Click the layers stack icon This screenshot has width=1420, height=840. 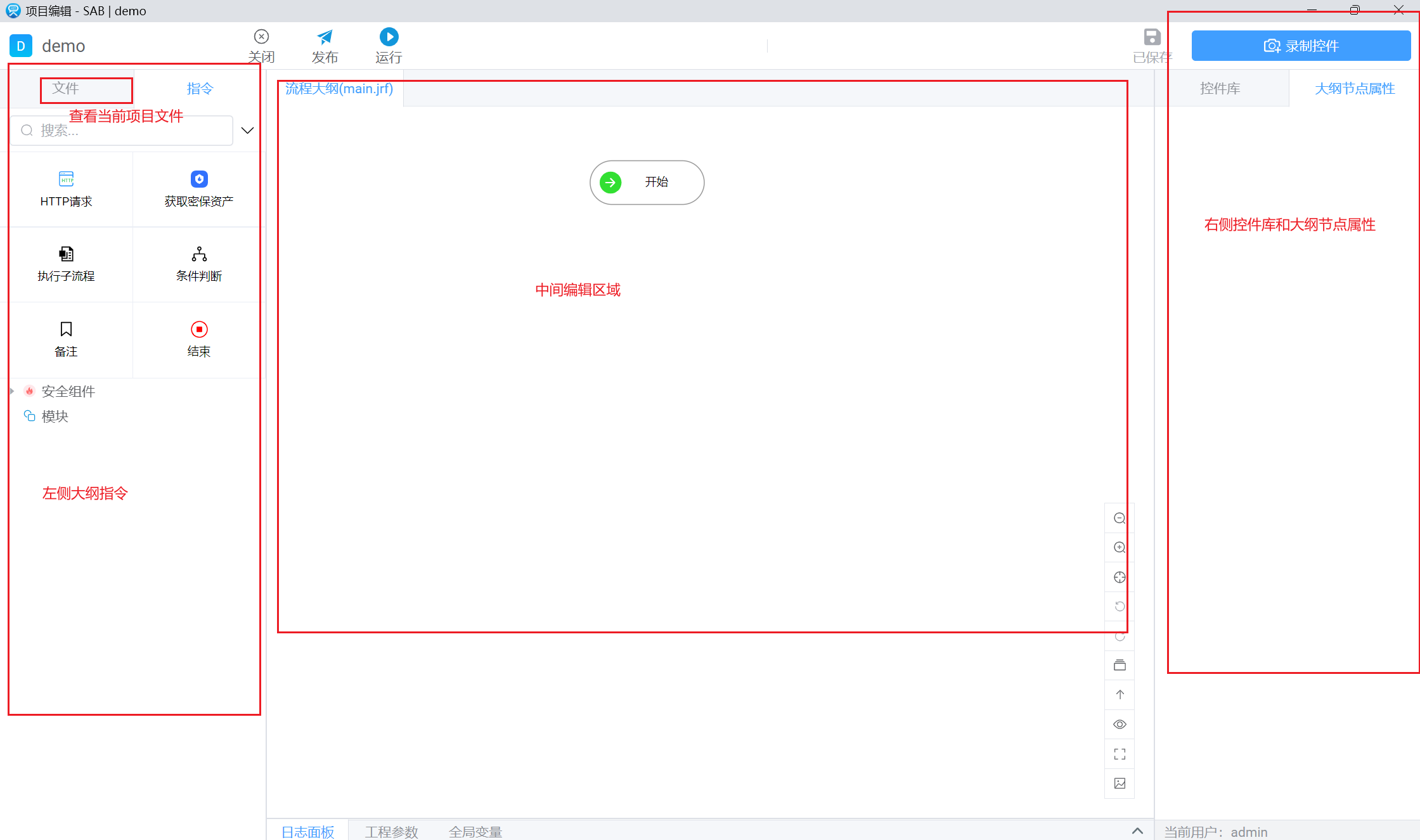1120,665
